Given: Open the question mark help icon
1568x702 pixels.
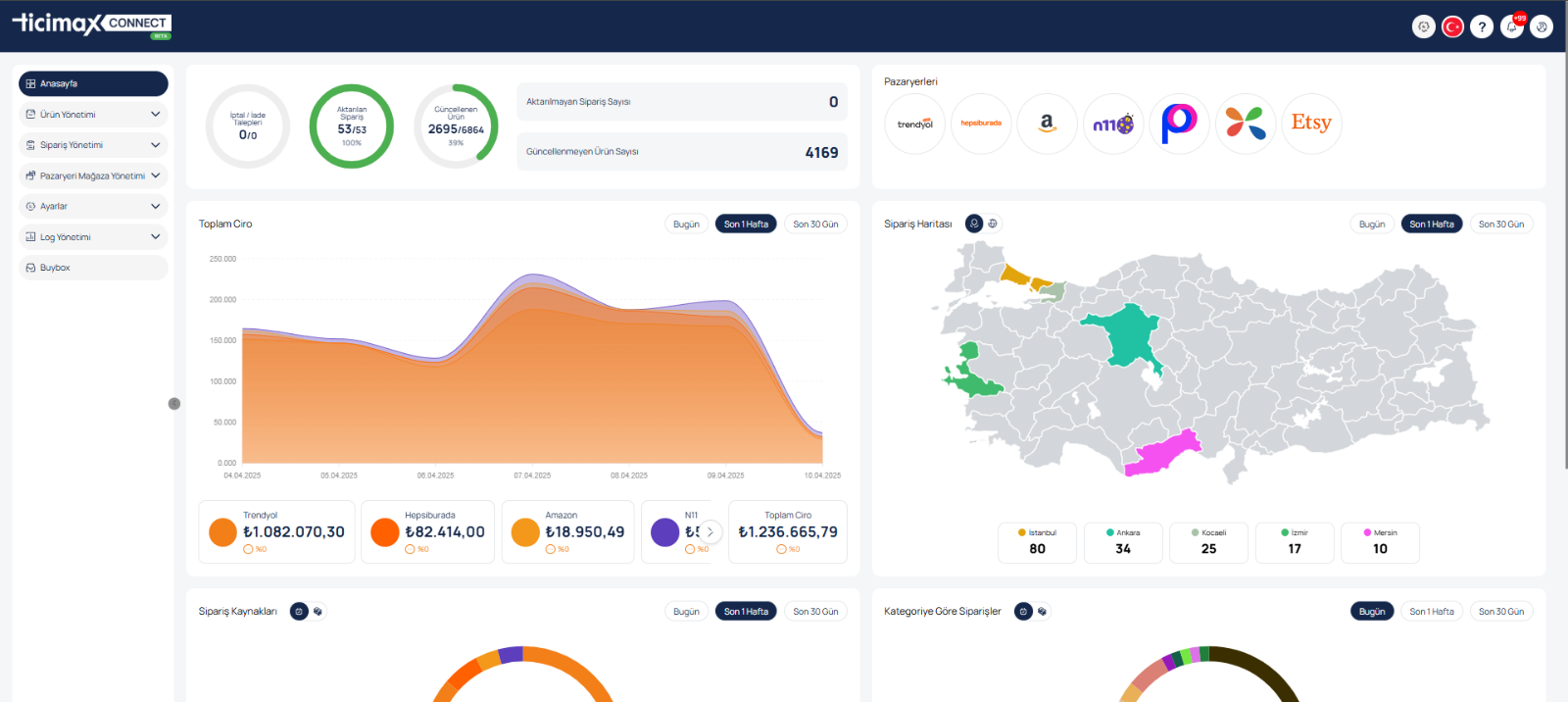Looking at the screenshot, I should [1483, 27].
